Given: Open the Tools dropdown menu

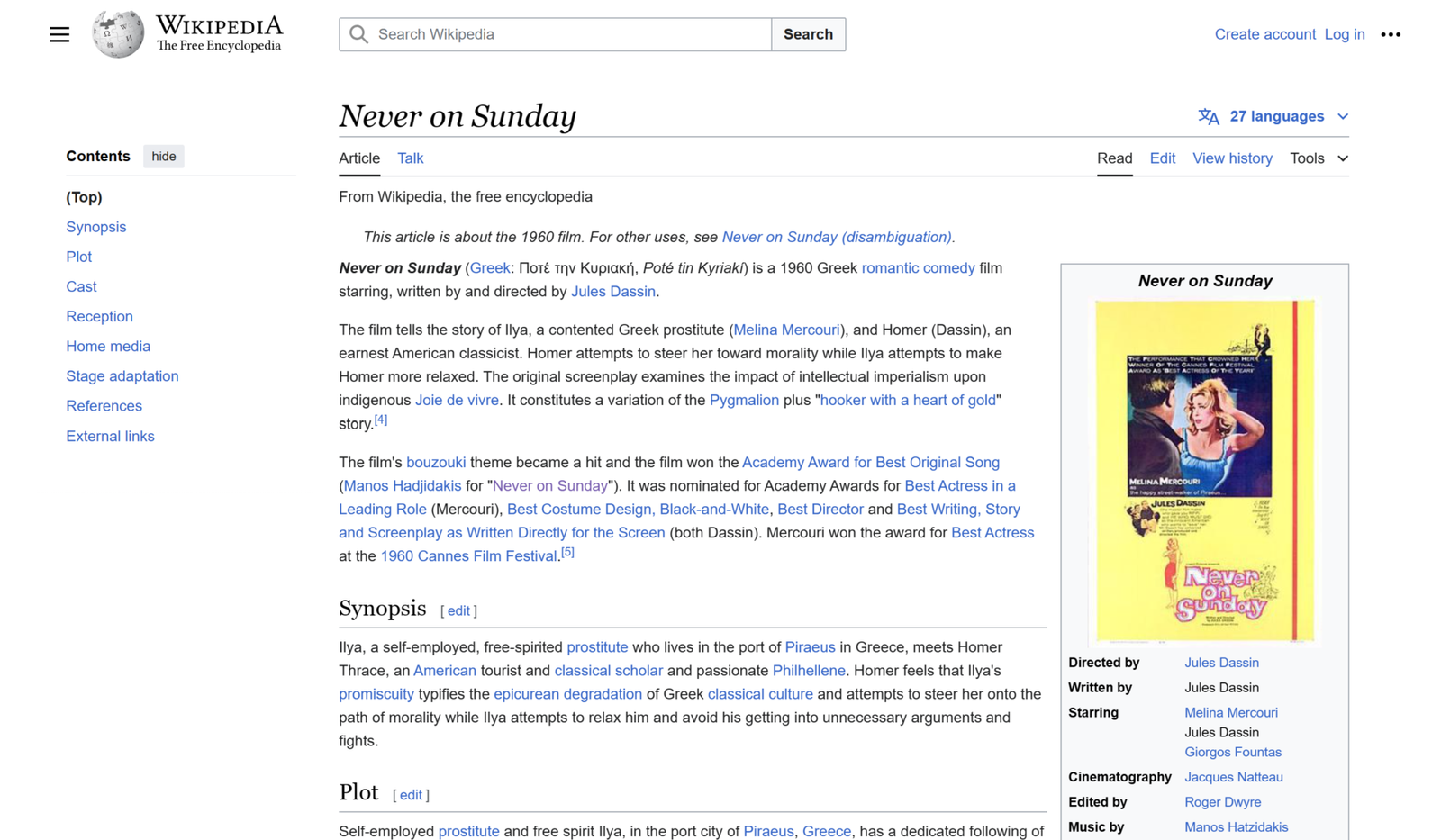Looking at the screenshot, I should pyautogui.click(x=1319, y=158).
